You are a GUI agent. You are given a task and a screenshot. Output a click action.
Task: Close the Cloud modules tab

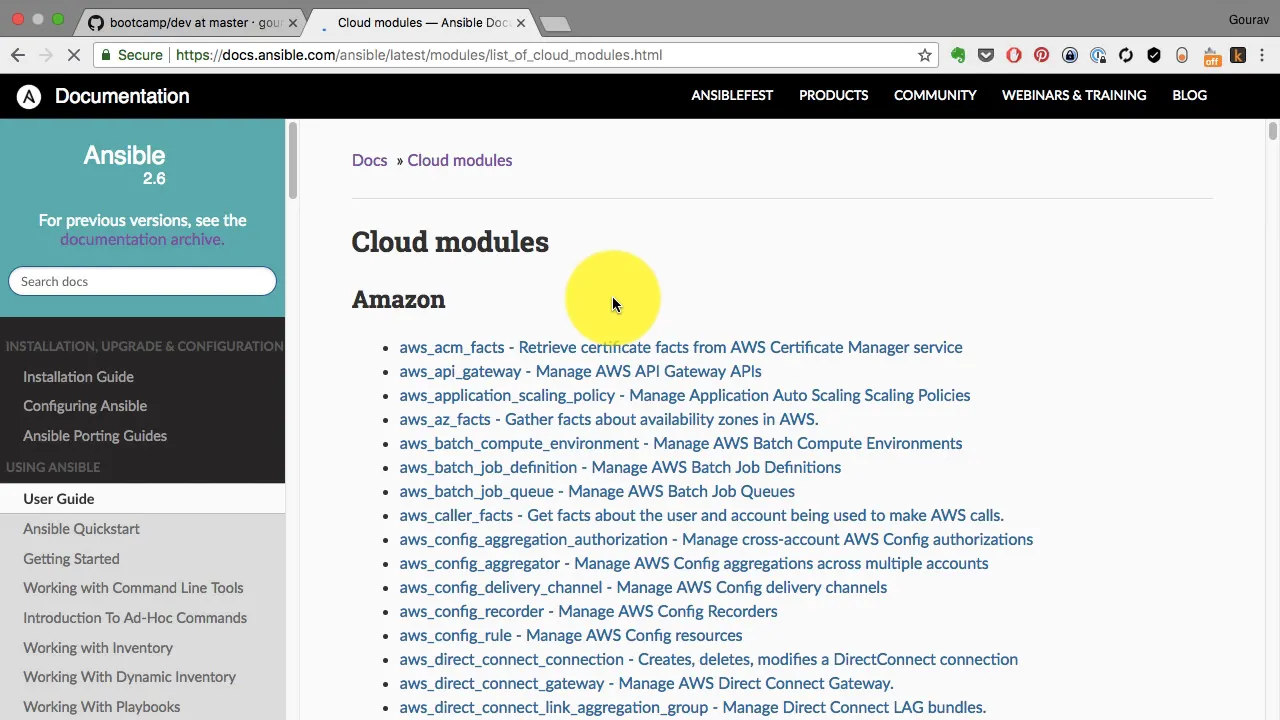(x=520, y=22)
